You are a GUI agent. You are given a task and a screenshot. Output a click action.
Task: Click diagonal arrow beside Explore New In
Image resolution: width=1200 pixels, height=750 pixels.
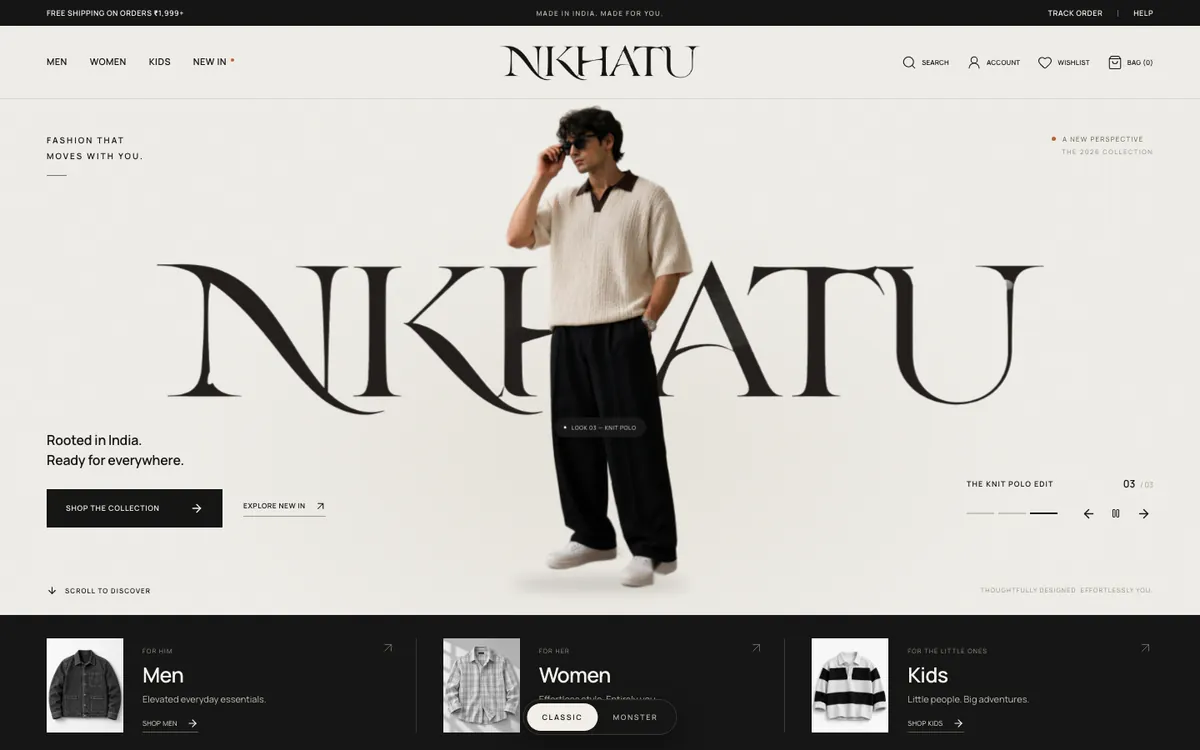(320, 506)
